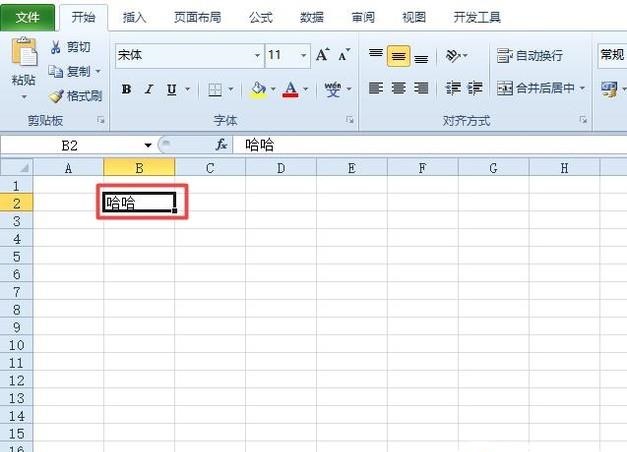Select row 2 header
This screenshot has height=452, width=627.
(x=16, y=204)
